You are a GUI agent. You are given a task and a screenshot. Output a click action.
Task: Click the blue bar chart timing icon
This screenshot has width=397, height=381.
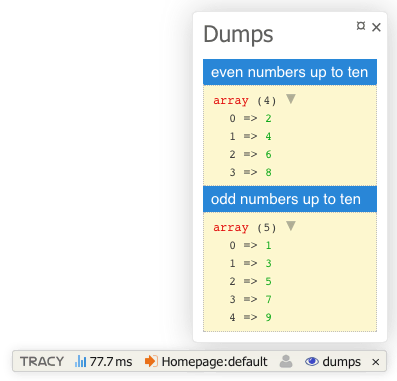pyautogui.click(x=80, y=361)
